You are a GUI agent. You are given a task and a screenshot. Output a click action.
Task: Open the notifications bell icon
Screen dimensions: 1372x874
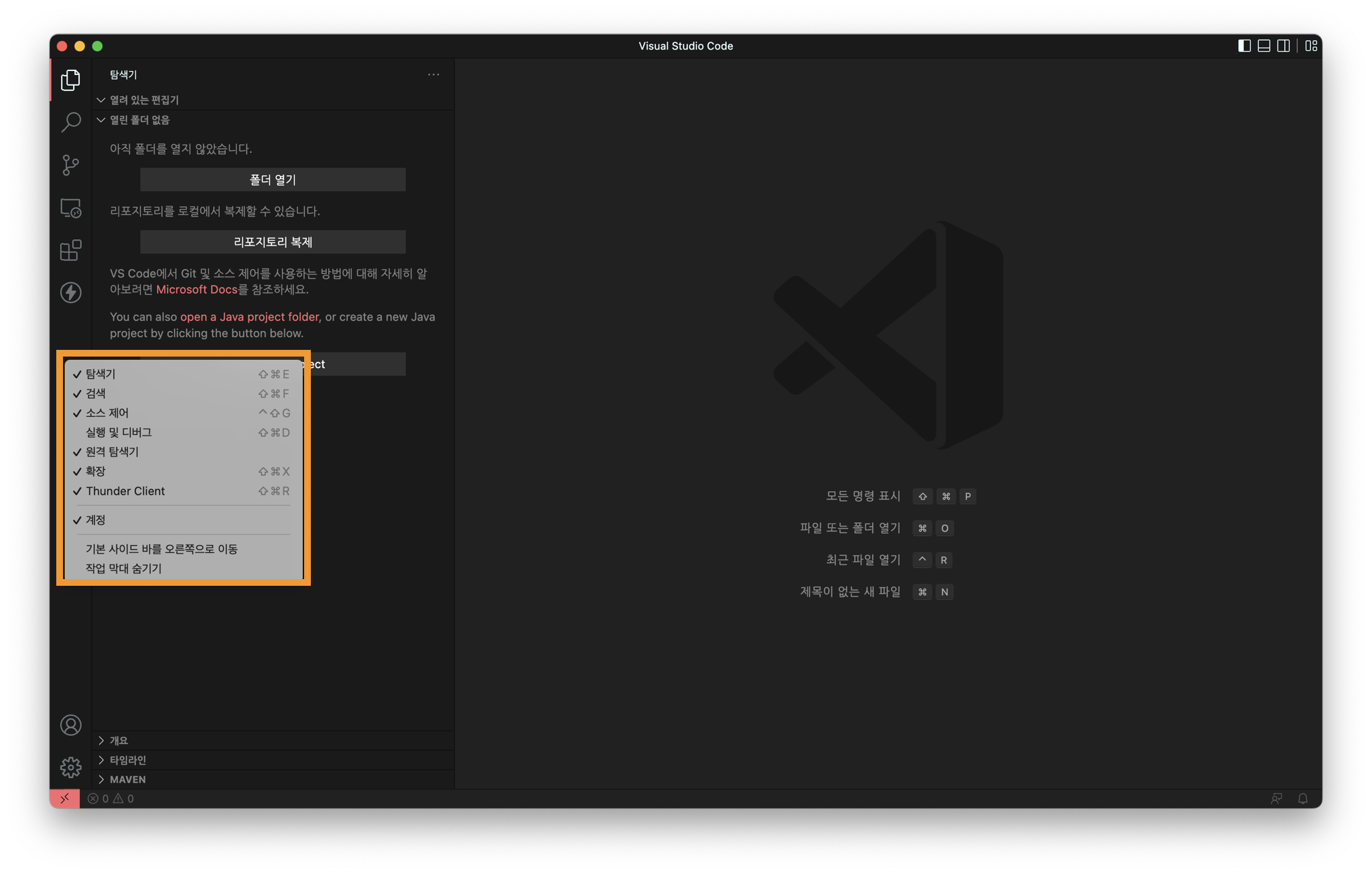coord(1302,798)
